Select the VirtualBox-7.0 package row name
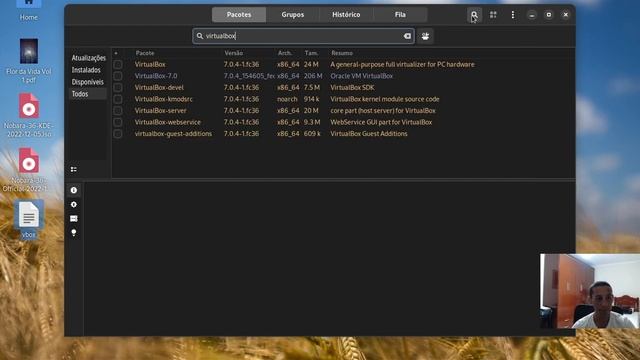640x360 pixels. pyautogui.click(x=156, y=76)
